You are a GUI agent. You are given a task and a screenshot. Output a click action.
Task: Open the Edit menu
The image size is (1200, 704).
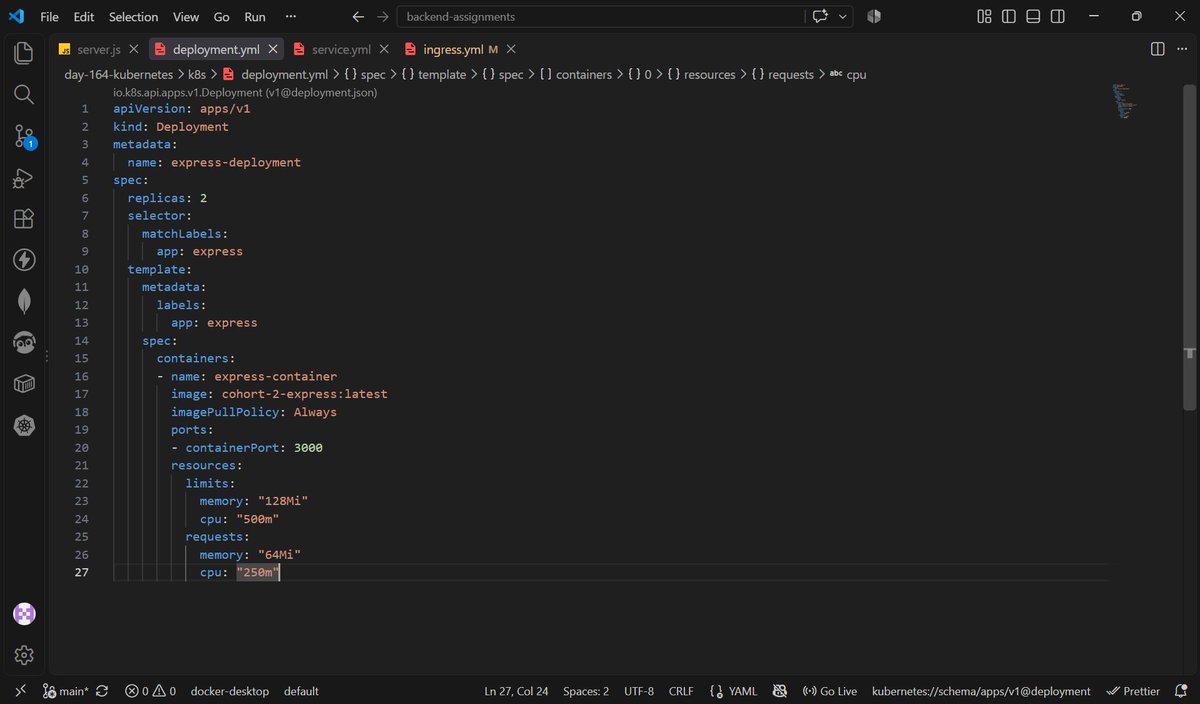point(84,17)
